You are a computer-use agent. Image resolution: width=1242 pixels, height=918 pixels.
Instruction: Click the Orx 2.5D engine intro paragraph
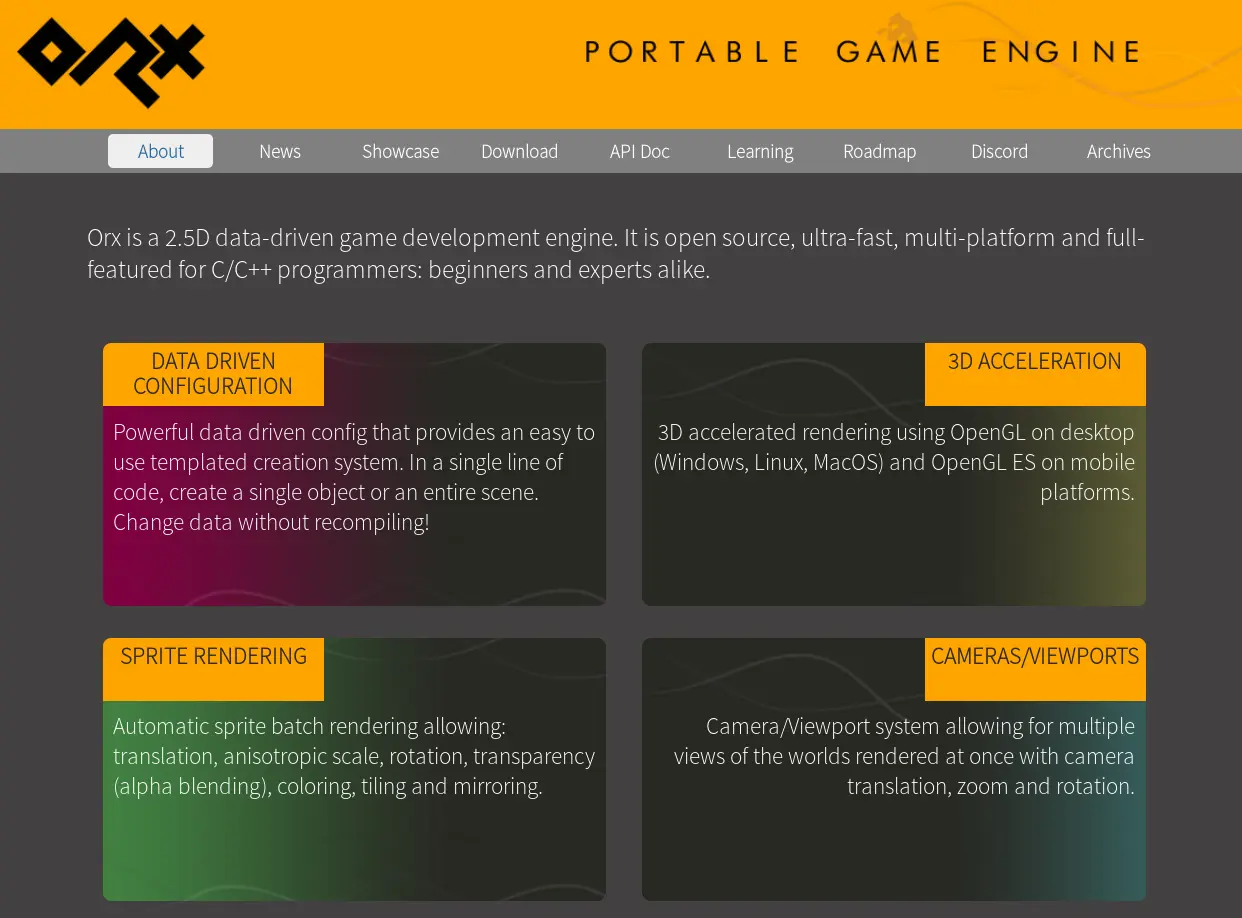615,253
